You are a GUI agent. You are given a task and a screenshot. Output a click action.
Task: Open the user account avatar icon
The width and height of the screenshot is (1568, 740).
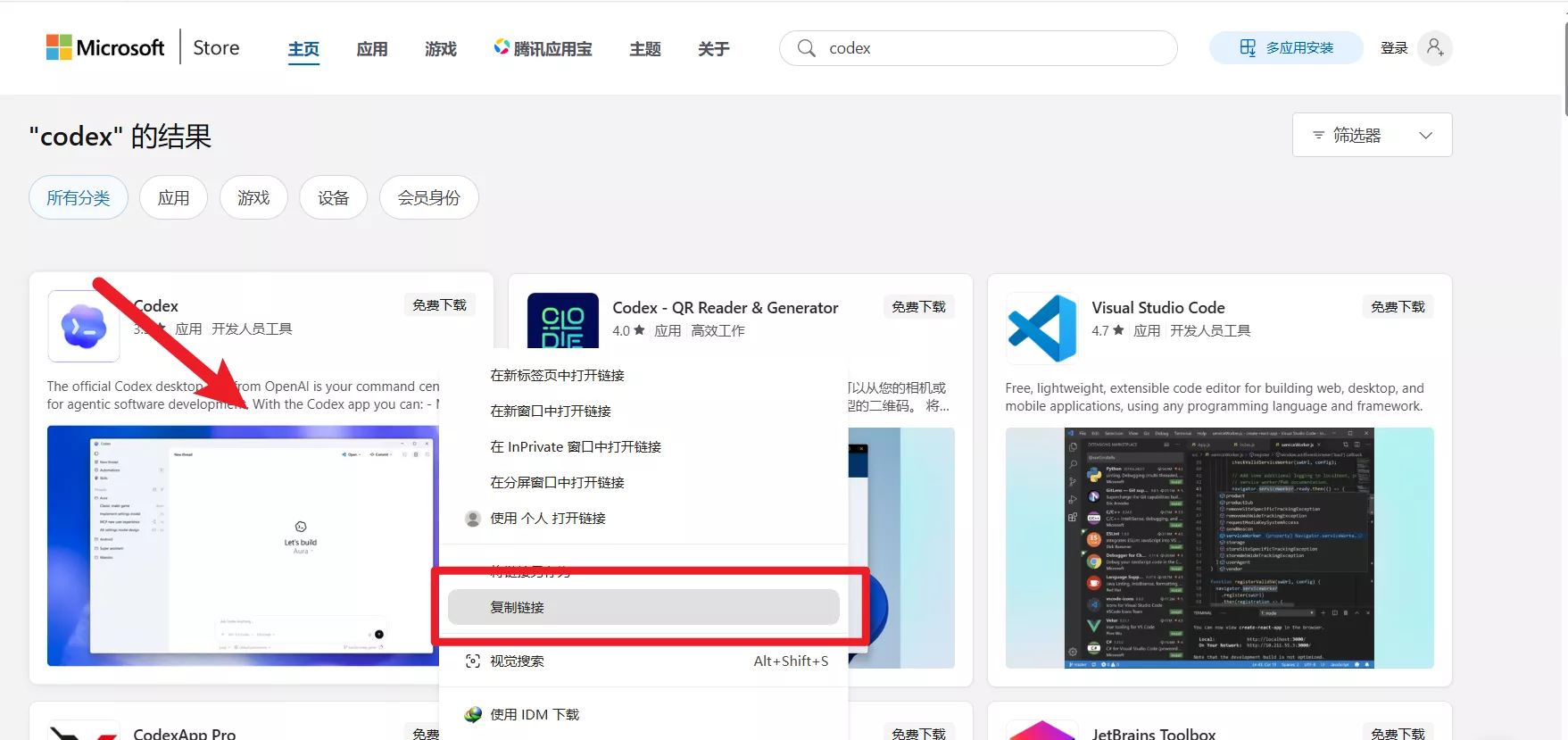pyautogui.click(x=1435, y=48)
